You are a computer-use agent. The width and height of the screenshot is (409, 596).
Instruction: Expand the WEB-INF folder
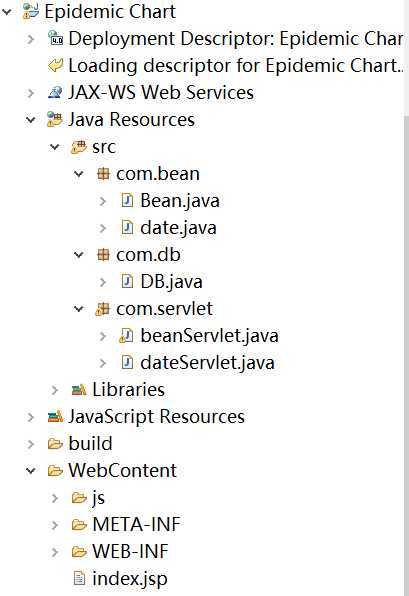[x=55, y=552]
